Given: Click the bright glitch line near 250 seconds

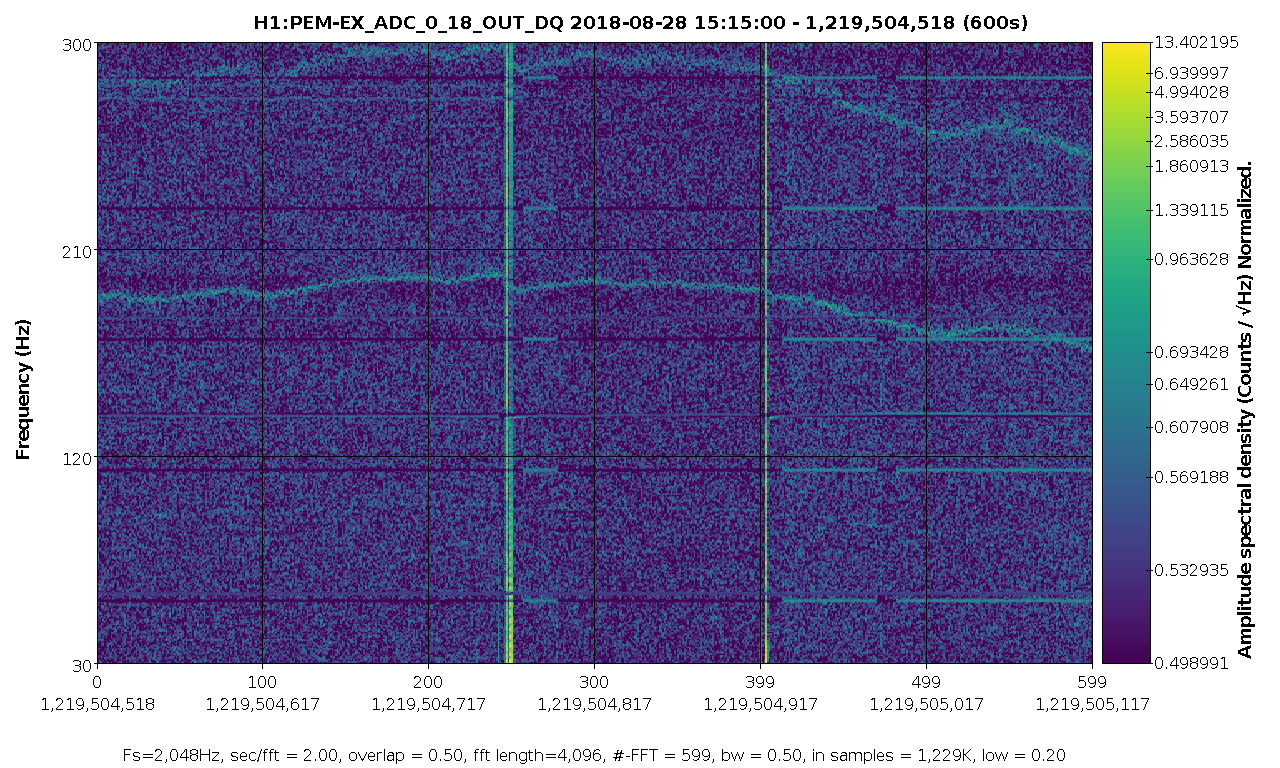Looking at the screenshot, I should tap(509, 354).
